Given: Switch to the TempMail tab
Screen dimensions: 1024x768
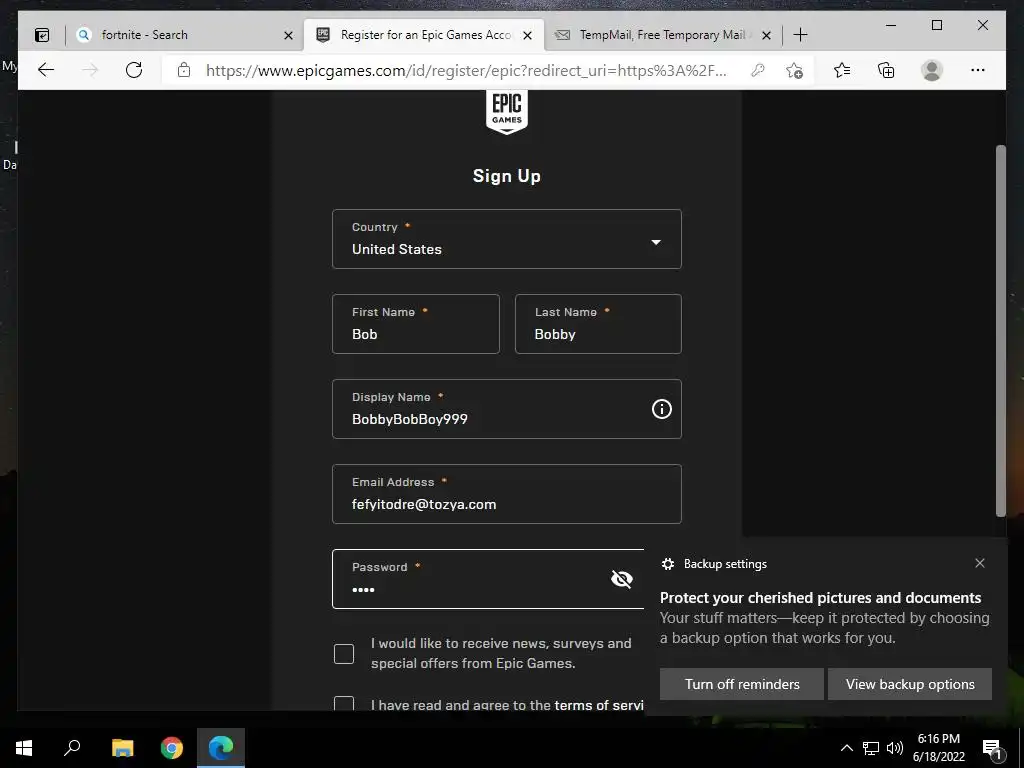Looking at the screenshot, I should click(663, 35).
